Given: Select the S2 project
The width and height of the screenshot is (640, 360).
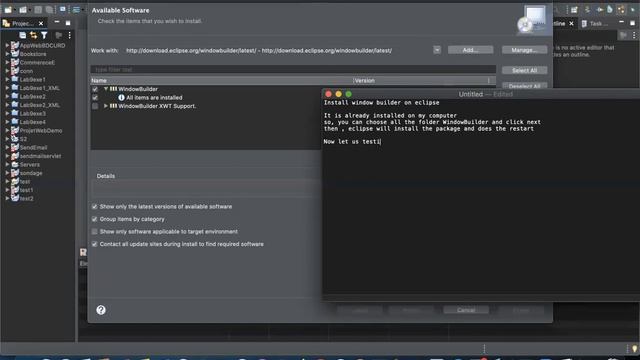Looking at the screenshot, I should pos(23,139).
